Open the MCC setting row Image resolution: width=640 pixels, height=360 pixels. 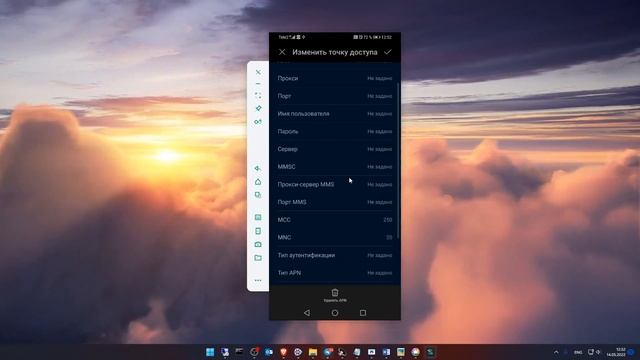[335, 220]
